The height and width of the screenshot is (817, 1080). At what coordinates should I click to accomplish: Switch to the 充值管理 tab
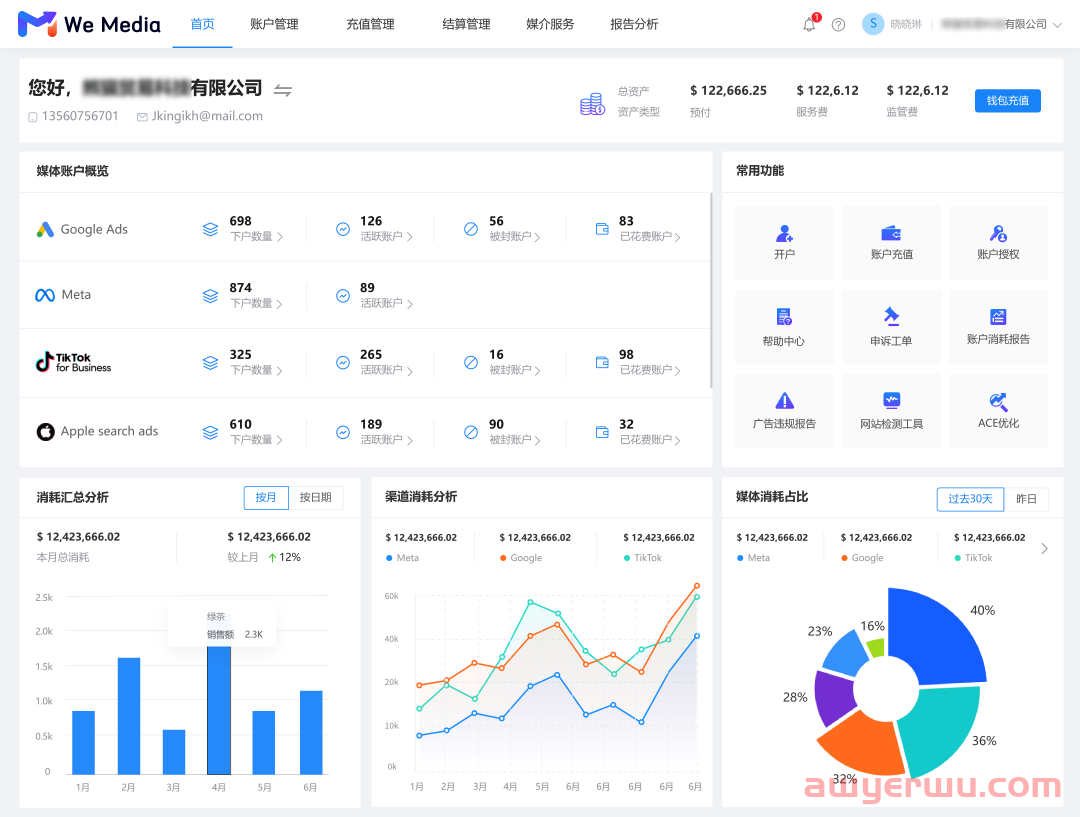click(x=369, y=24)
